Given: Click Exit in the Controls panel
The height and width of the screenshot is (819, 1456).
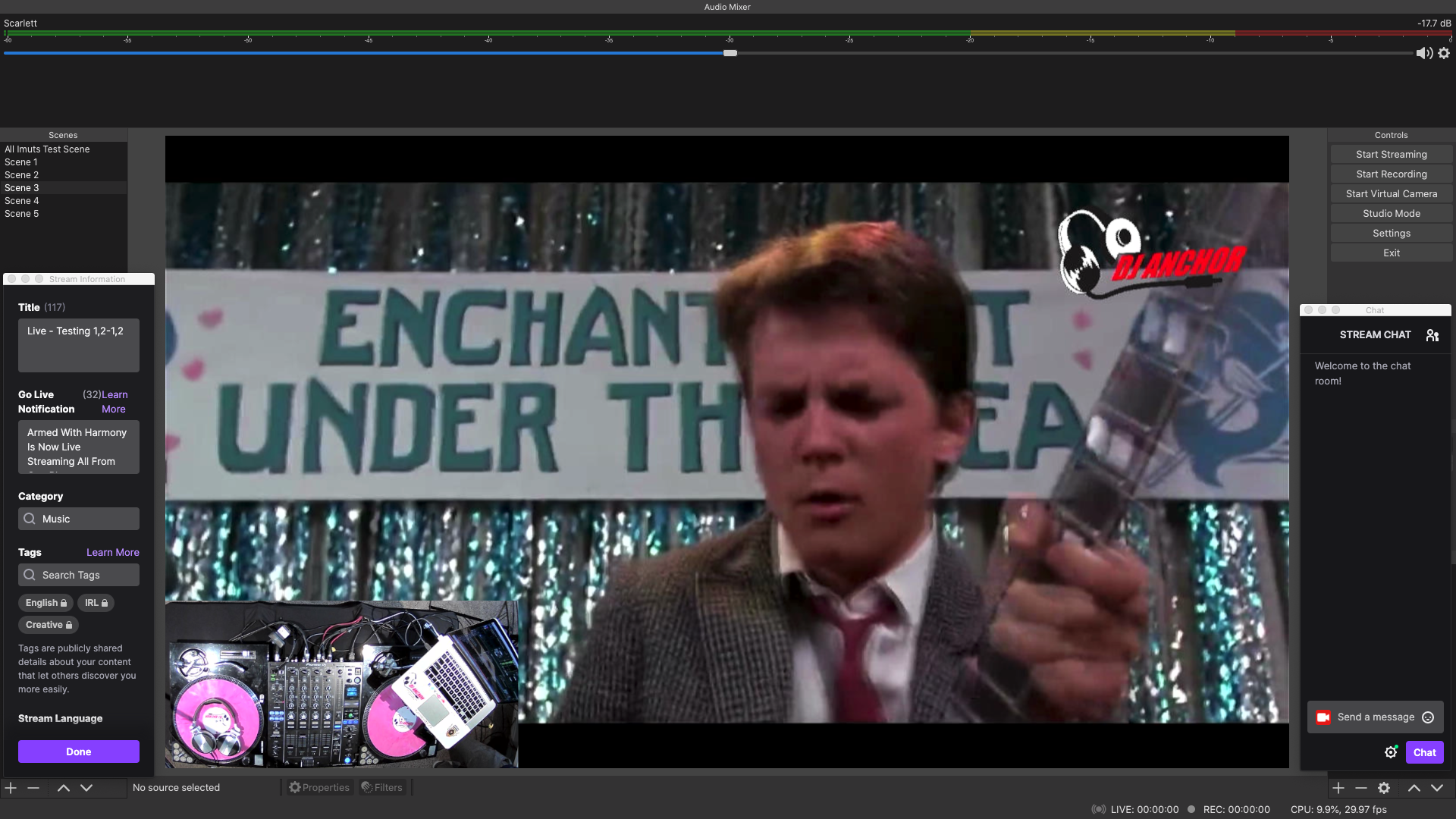Looking at the screenshot, I should [x=1392, y=253].
